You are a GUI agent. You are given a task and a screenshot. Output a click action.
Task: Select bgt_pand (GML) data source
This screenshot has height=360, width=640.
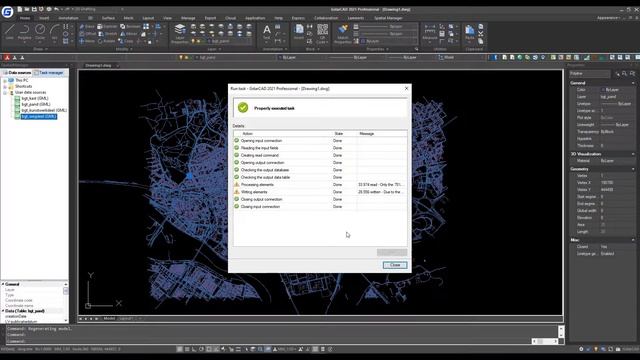tap(36, 104)
